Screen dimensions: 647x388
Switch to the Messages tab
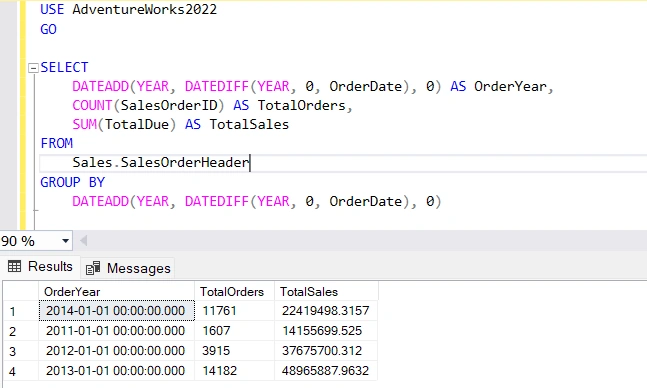[x=128, y=268]
